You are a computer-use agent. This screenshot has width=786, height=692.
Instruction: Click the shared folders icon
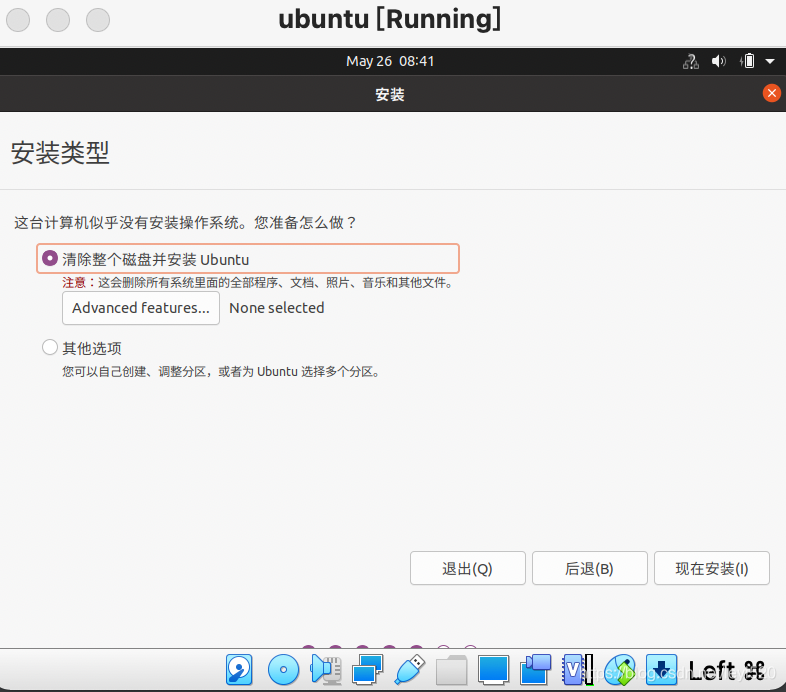(452, 670)
